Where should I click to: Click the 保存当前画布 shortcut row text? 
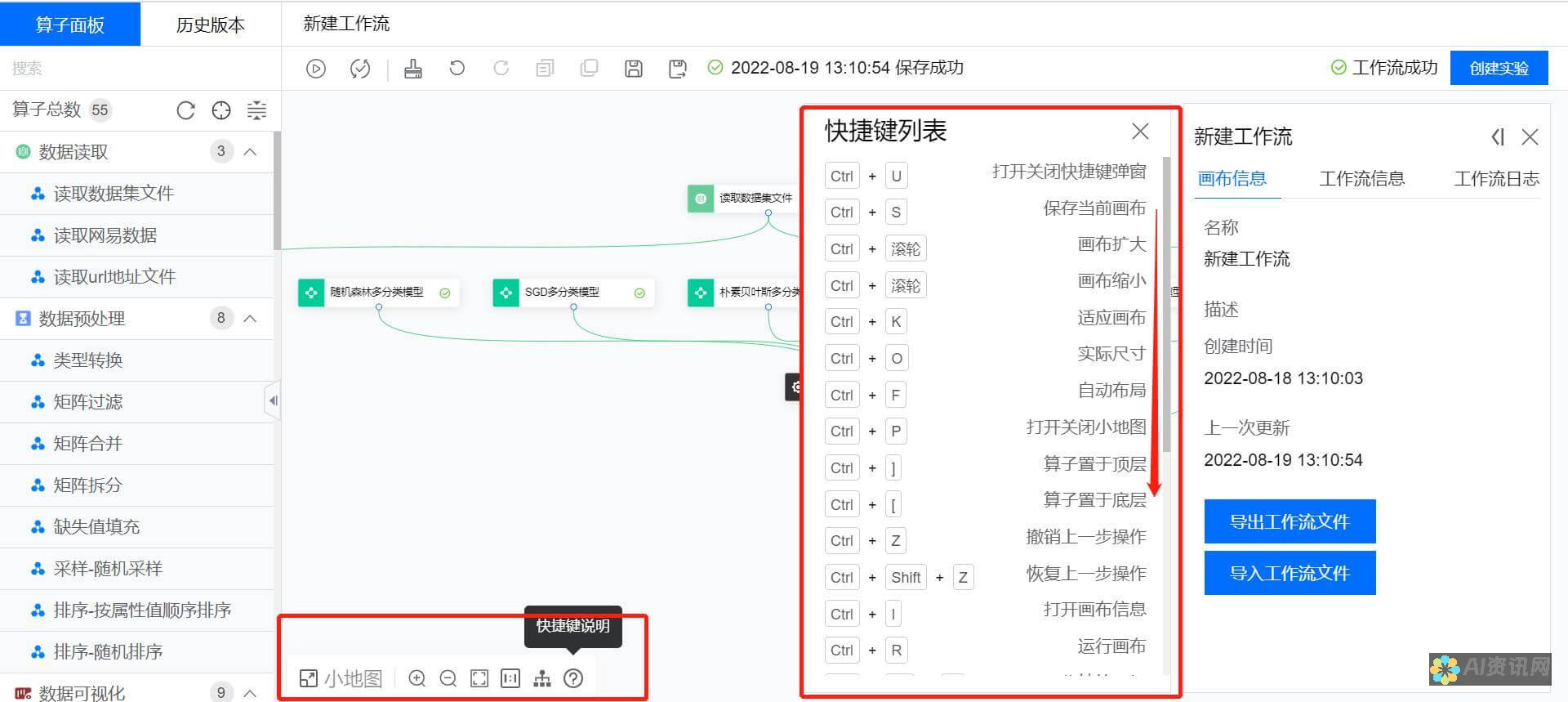coord(1094,208)
